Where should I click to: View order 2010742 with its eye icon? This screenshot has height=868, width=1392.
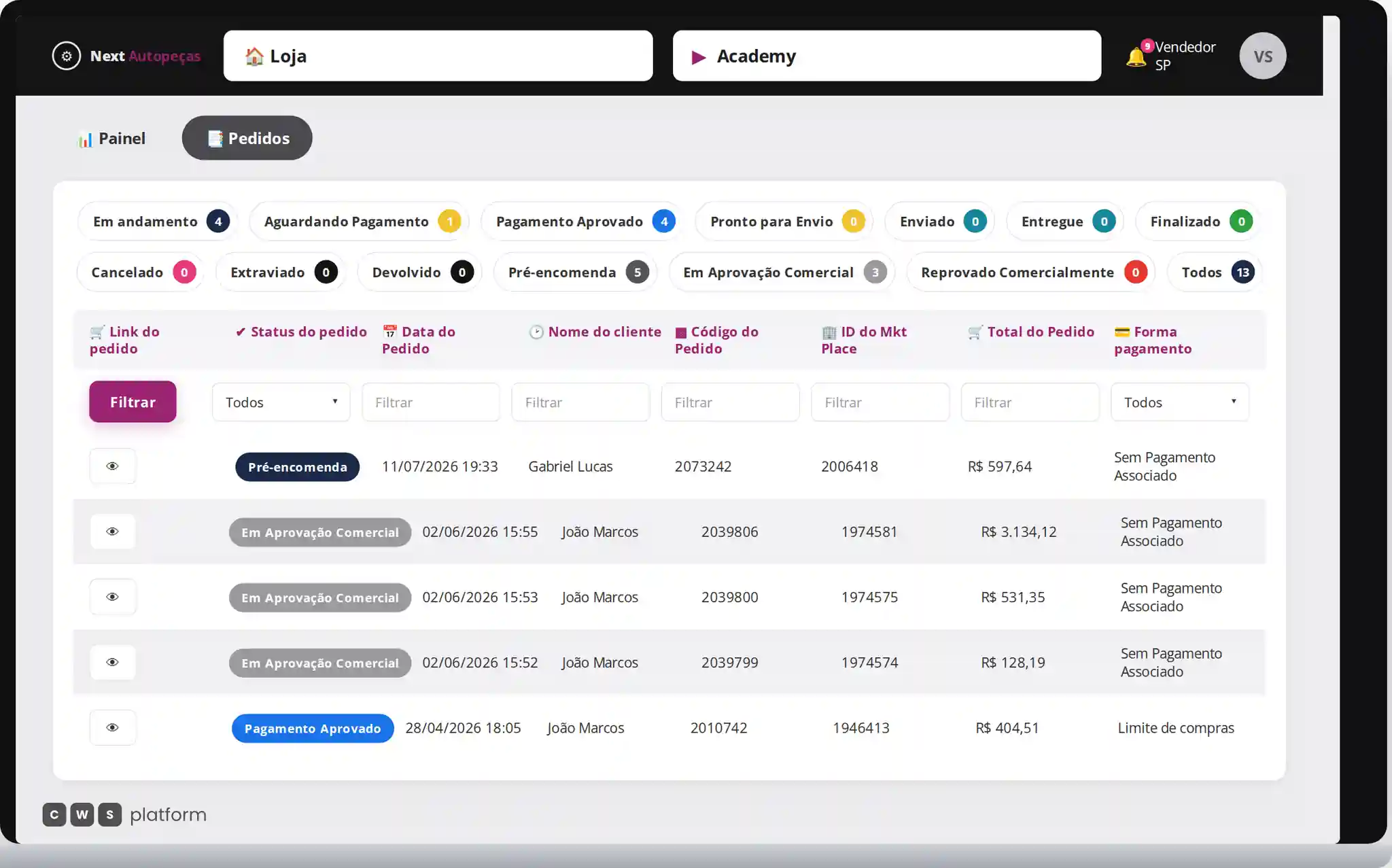click(x=113, y=727)
